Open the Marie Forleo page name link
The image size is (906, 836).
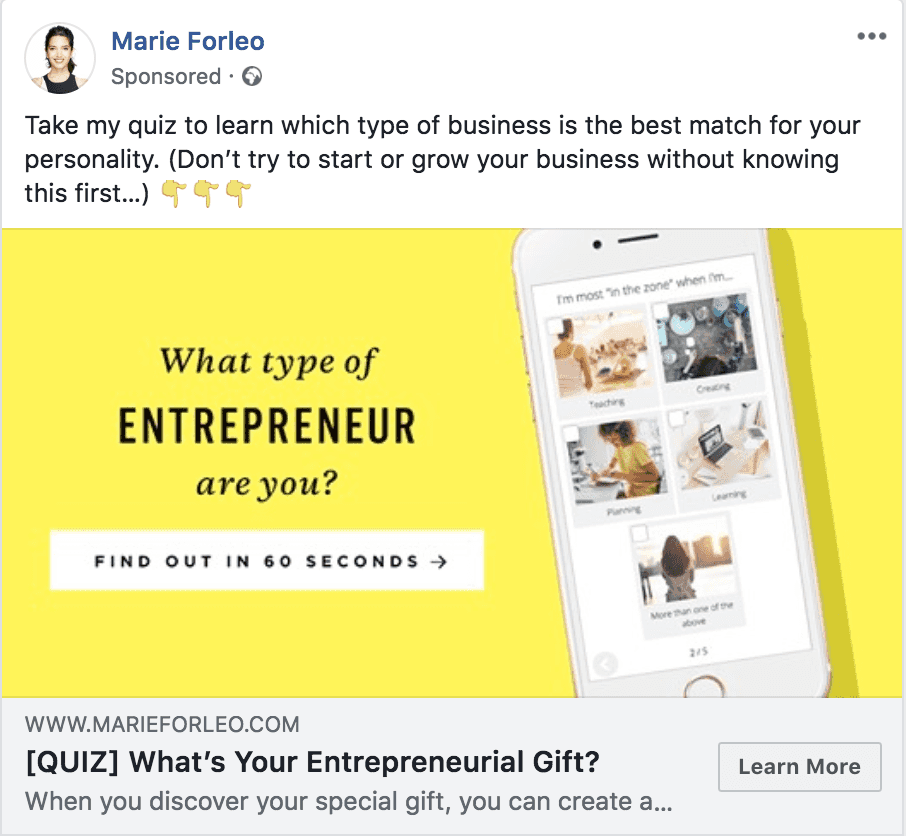tap(188, 41)
